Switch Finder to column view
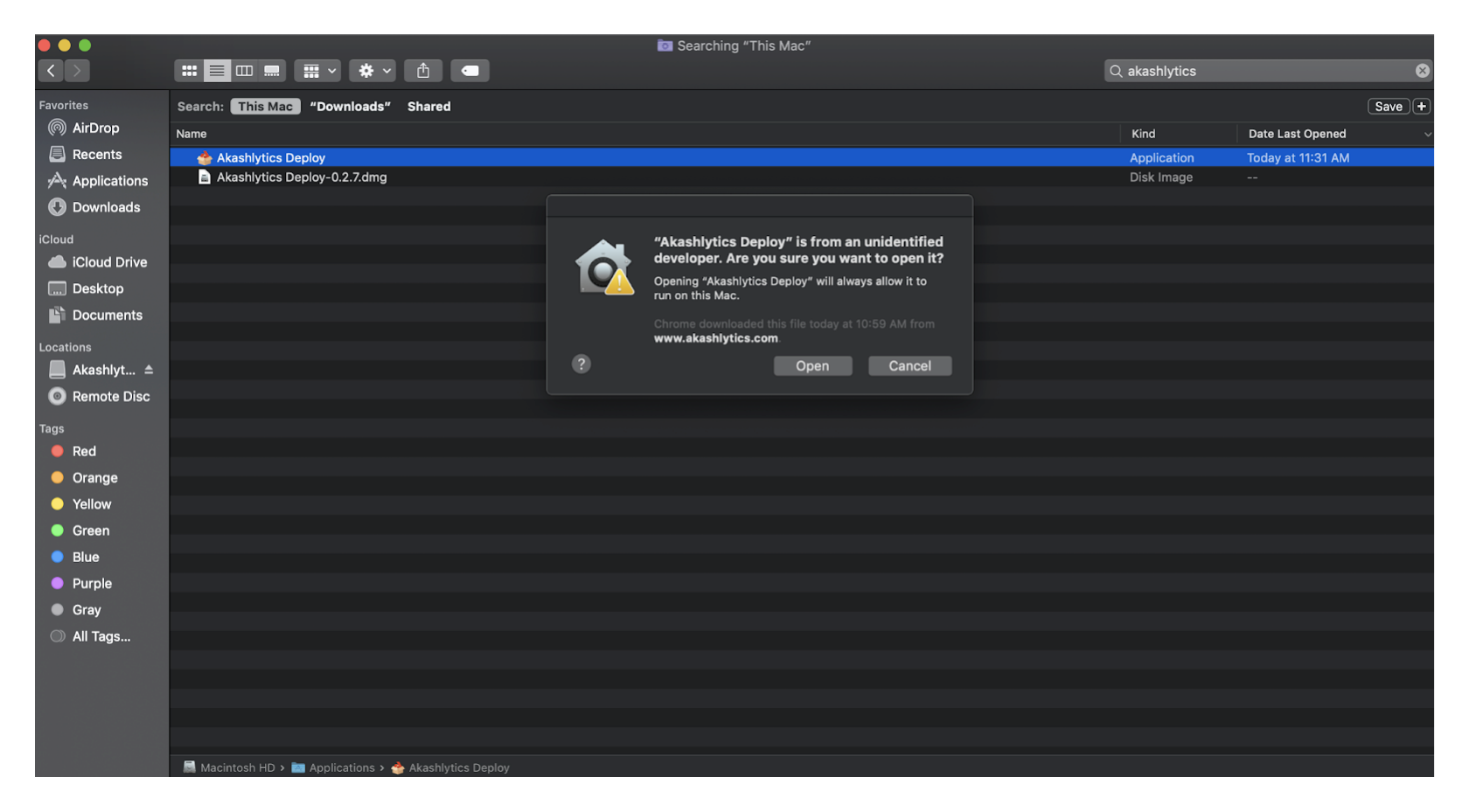Viewport: 1469px width, 812px height. point(244,71)
